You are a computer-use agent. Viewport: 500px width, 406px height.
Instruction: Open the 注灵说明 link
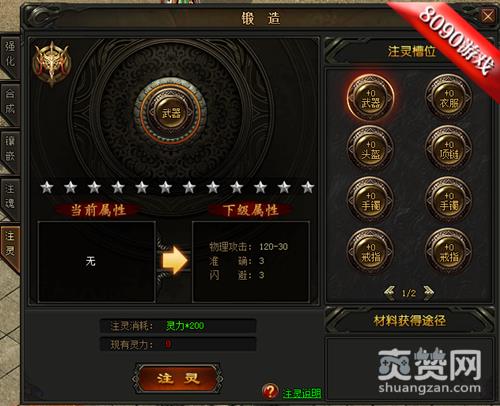pyautogui.click(x=301, y=393)
